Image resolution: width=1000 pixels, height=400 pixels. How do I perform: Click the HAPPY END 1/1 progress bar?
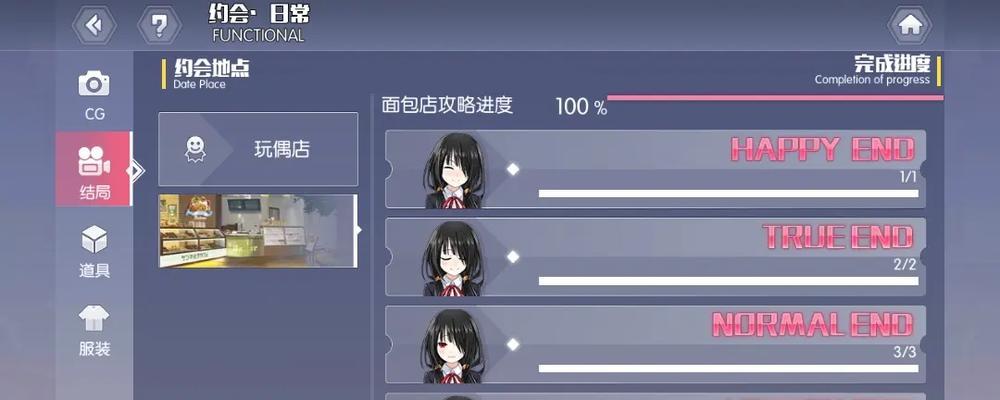728,193
